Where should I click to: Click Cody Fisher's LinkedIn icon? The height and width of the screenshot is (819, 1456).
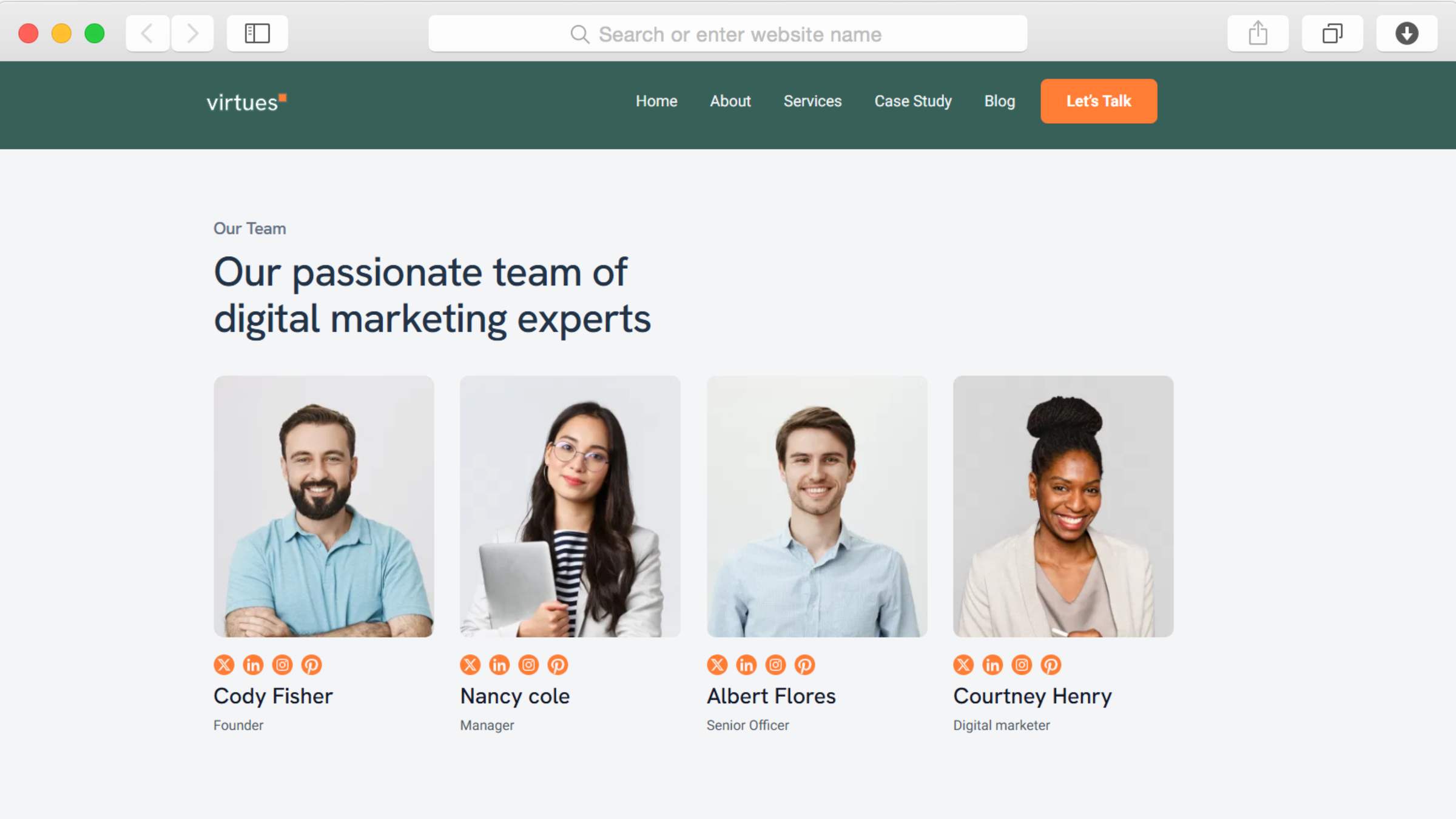click(253, 665)
